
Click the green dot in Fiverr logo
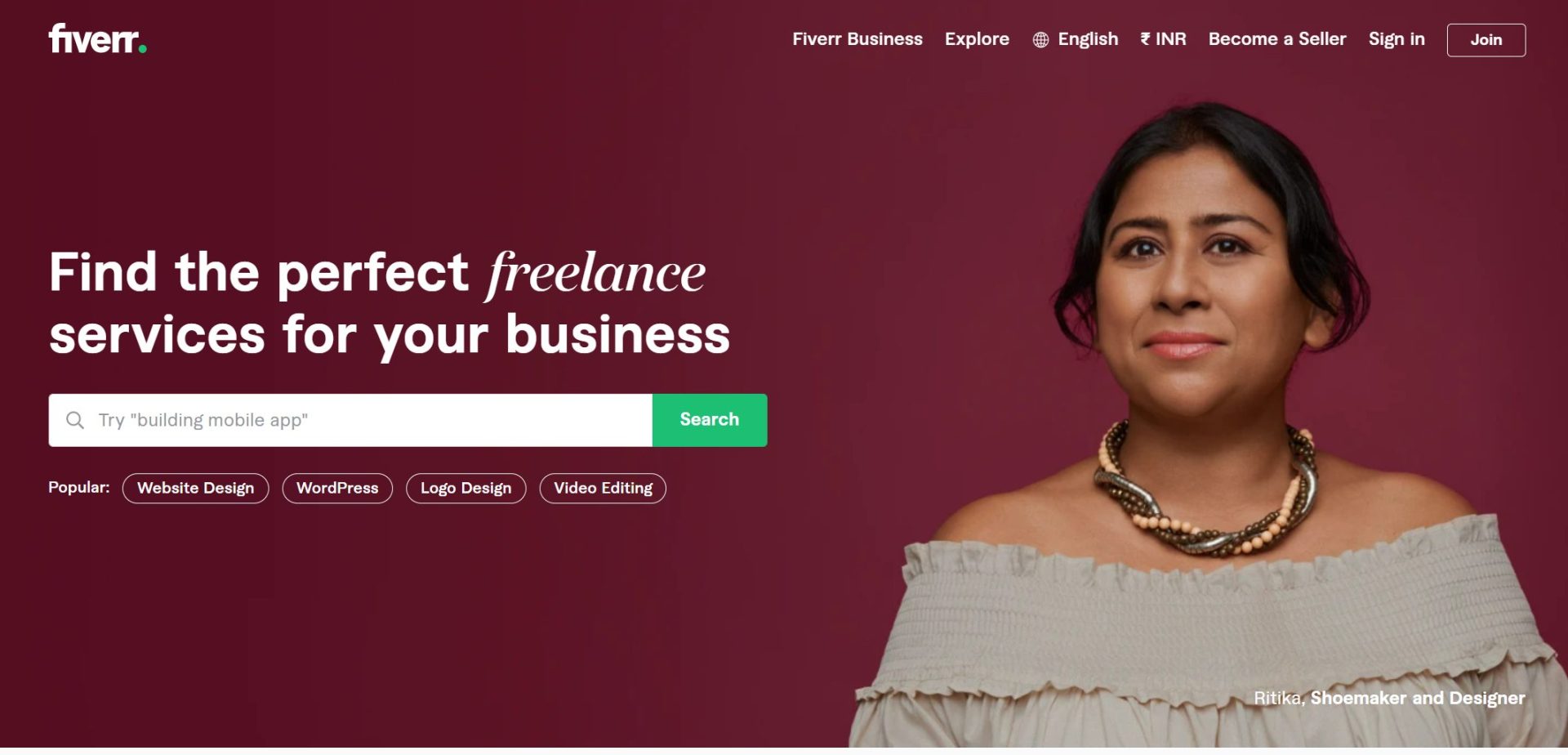(x=143, y=50)
